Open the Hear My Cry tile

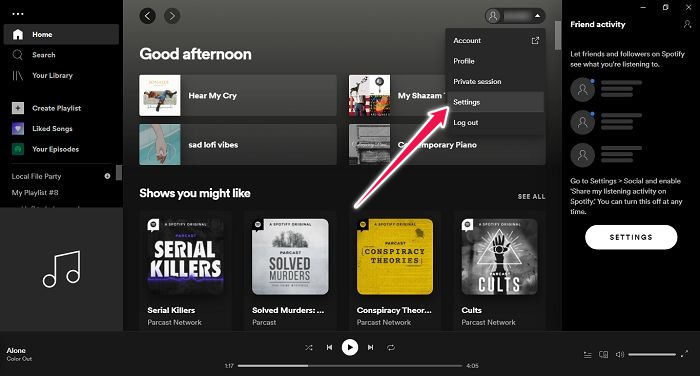click(238, 96)
